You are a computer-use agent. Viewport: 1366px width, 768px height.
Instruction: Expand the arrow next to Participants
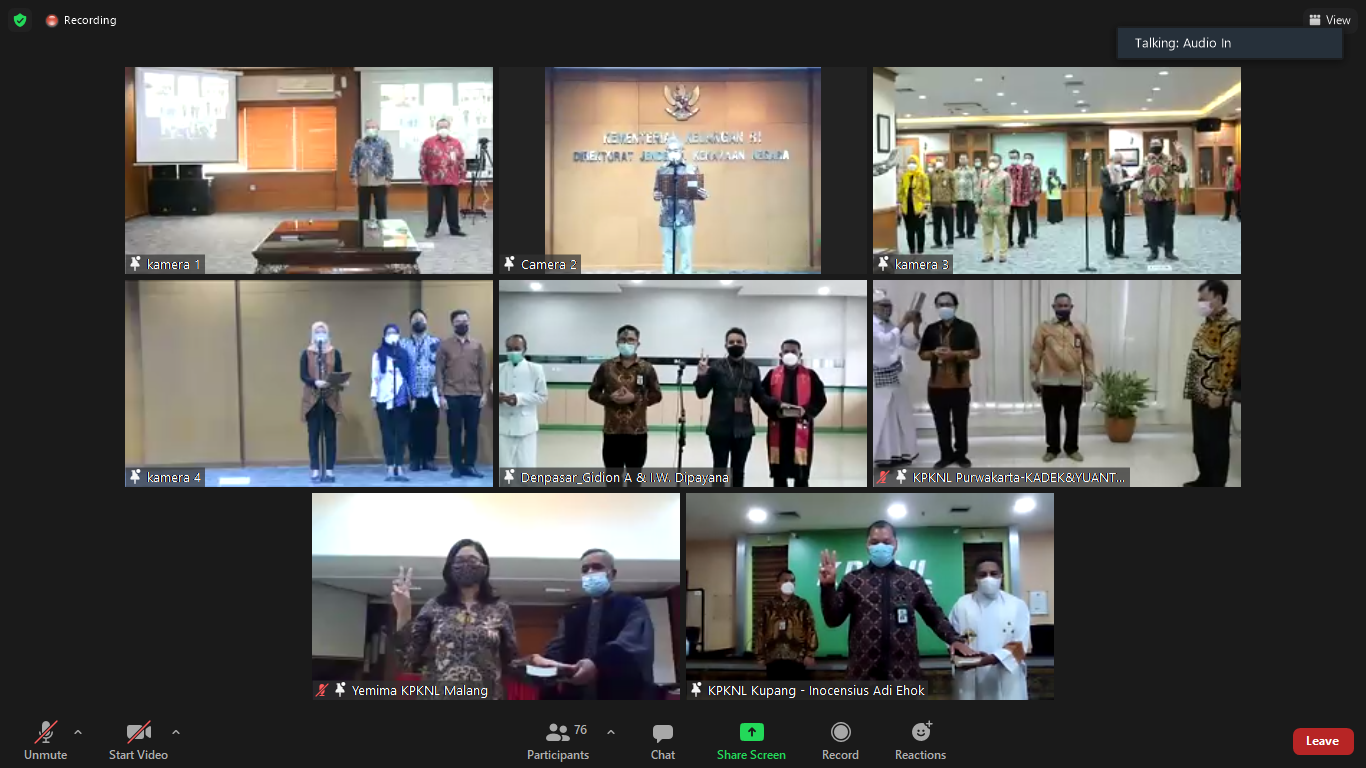(611, 732)
